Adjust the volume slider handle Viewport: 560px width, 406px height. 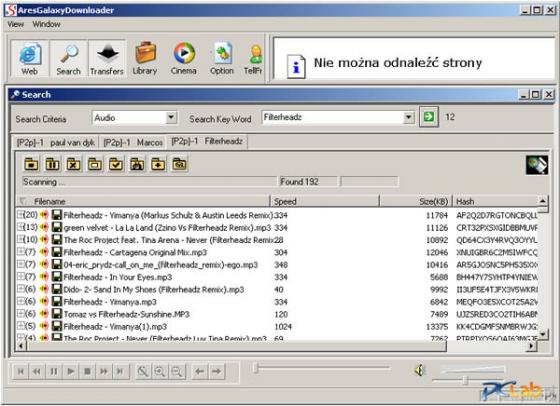465,380
